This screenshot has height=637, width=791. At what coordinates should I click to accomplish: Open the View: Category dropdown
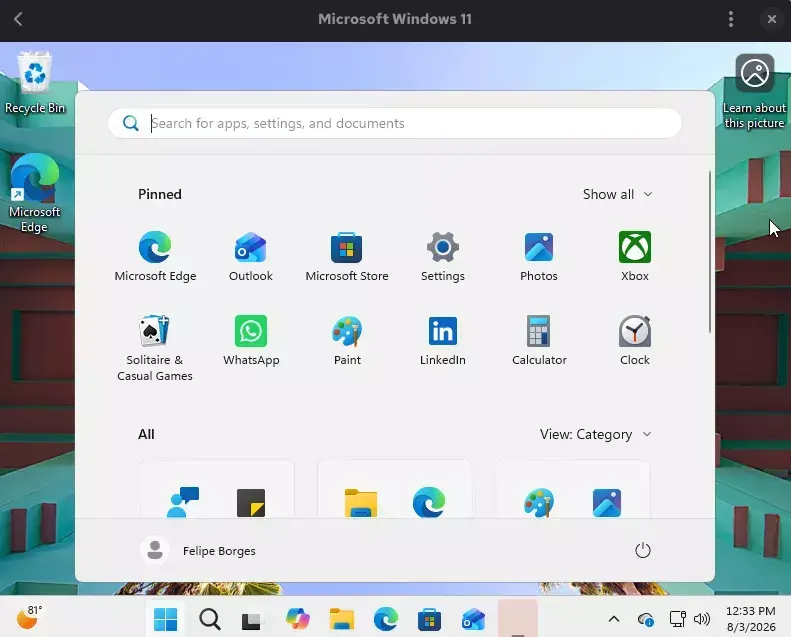[595, 434]
